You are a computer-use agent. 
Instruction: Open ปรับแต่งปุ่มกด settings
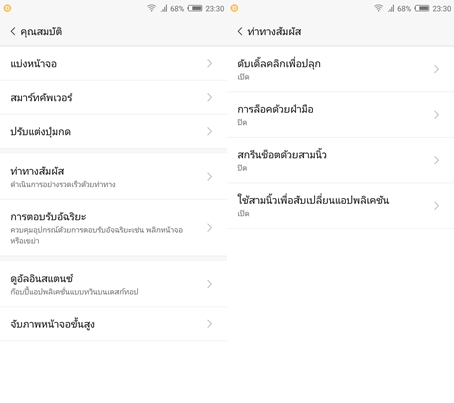(113, 131)
